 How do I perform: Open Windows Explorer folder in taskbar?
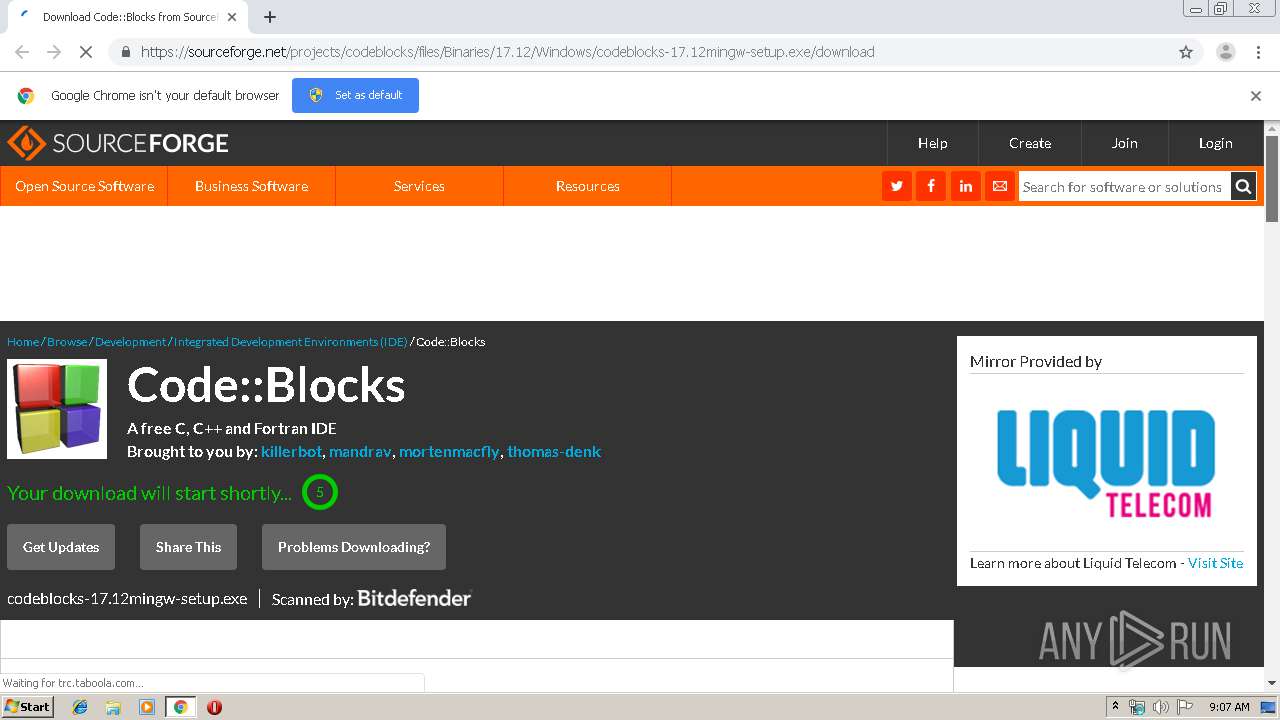(113, 707)
